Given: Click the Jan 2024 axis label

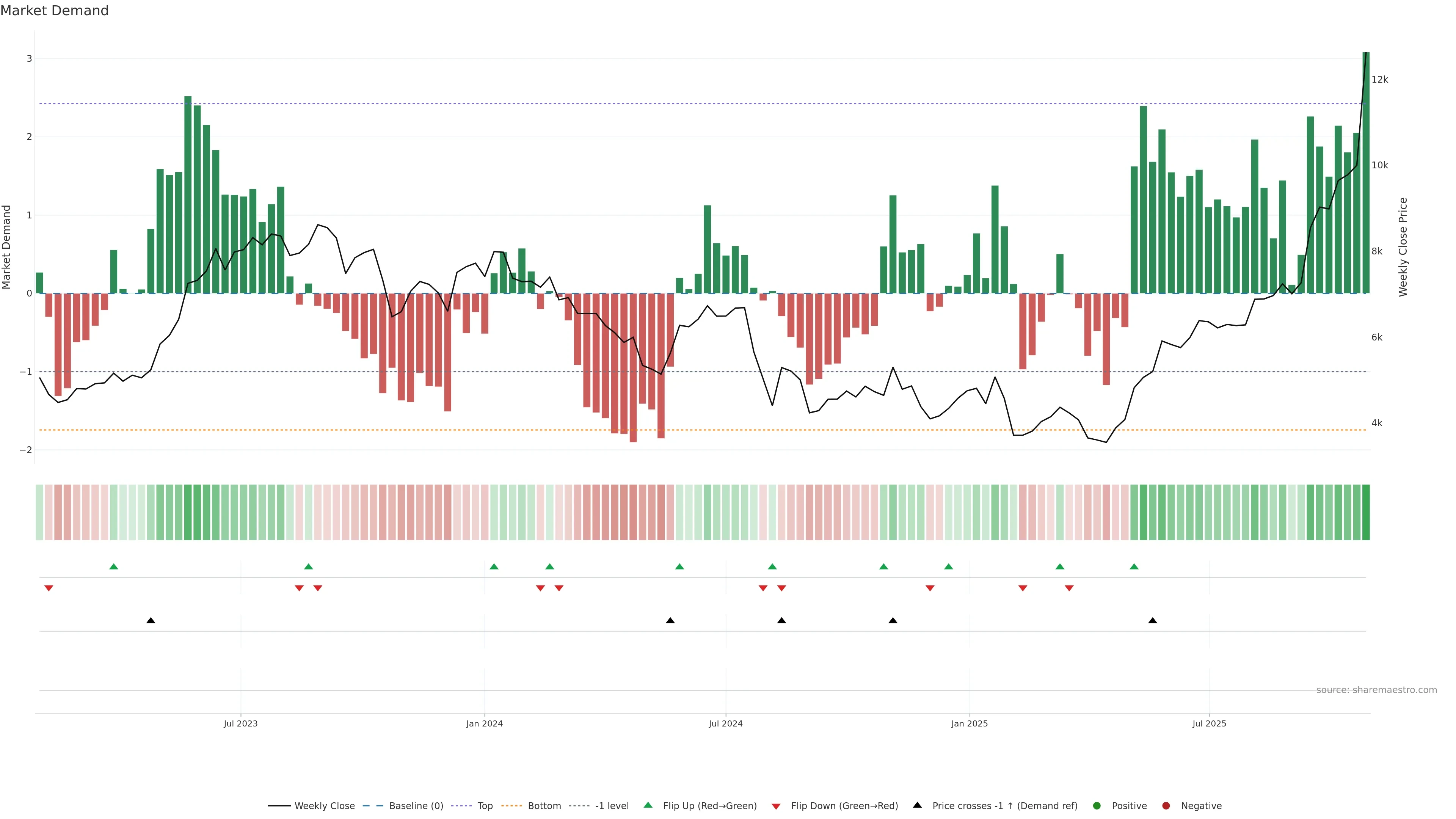Looking at the screenshot, I should point(485,724).
